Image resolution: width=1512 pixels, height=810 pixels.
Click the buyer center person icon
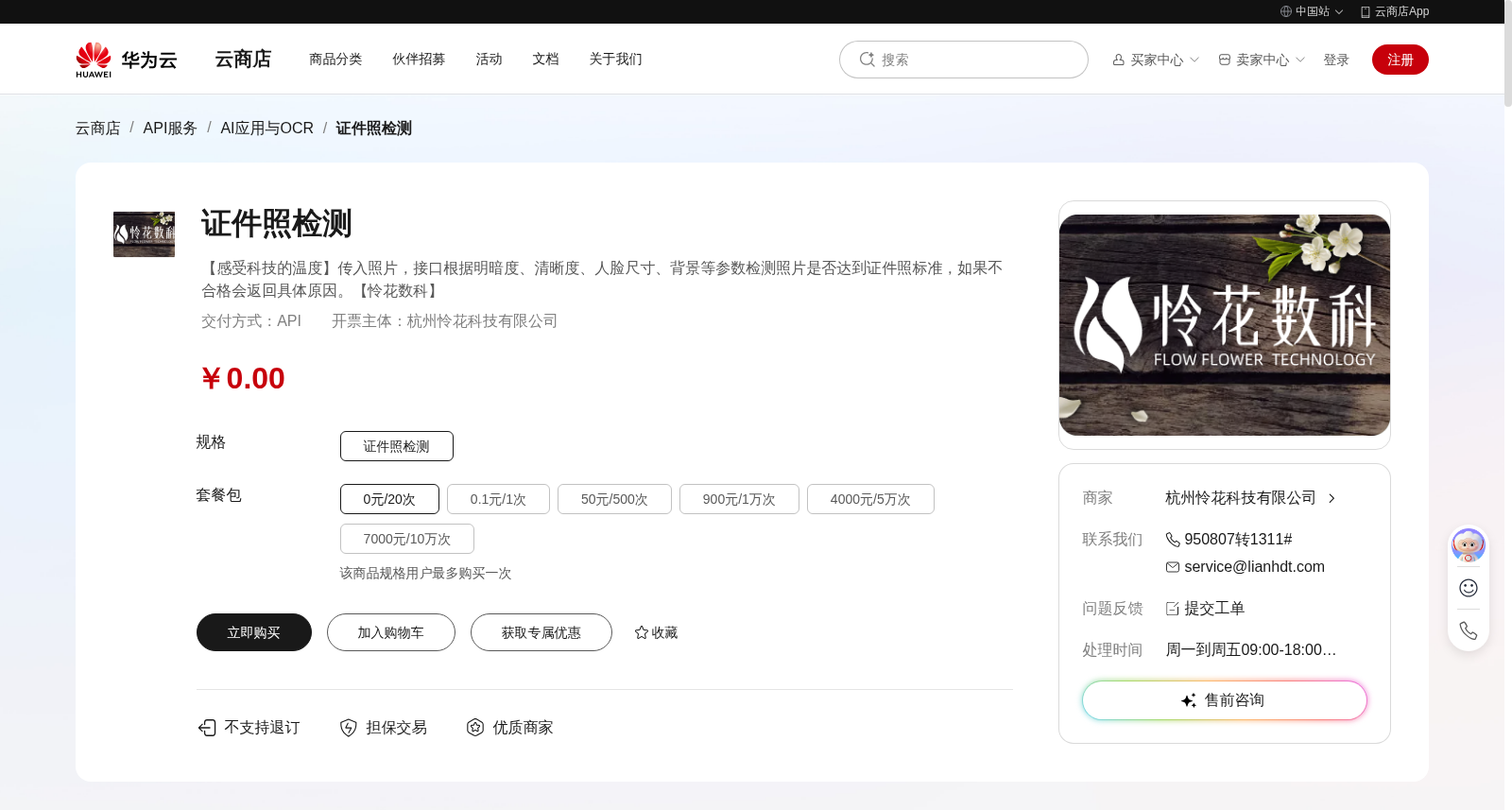pyautogui.click(x=1119, y=60)
